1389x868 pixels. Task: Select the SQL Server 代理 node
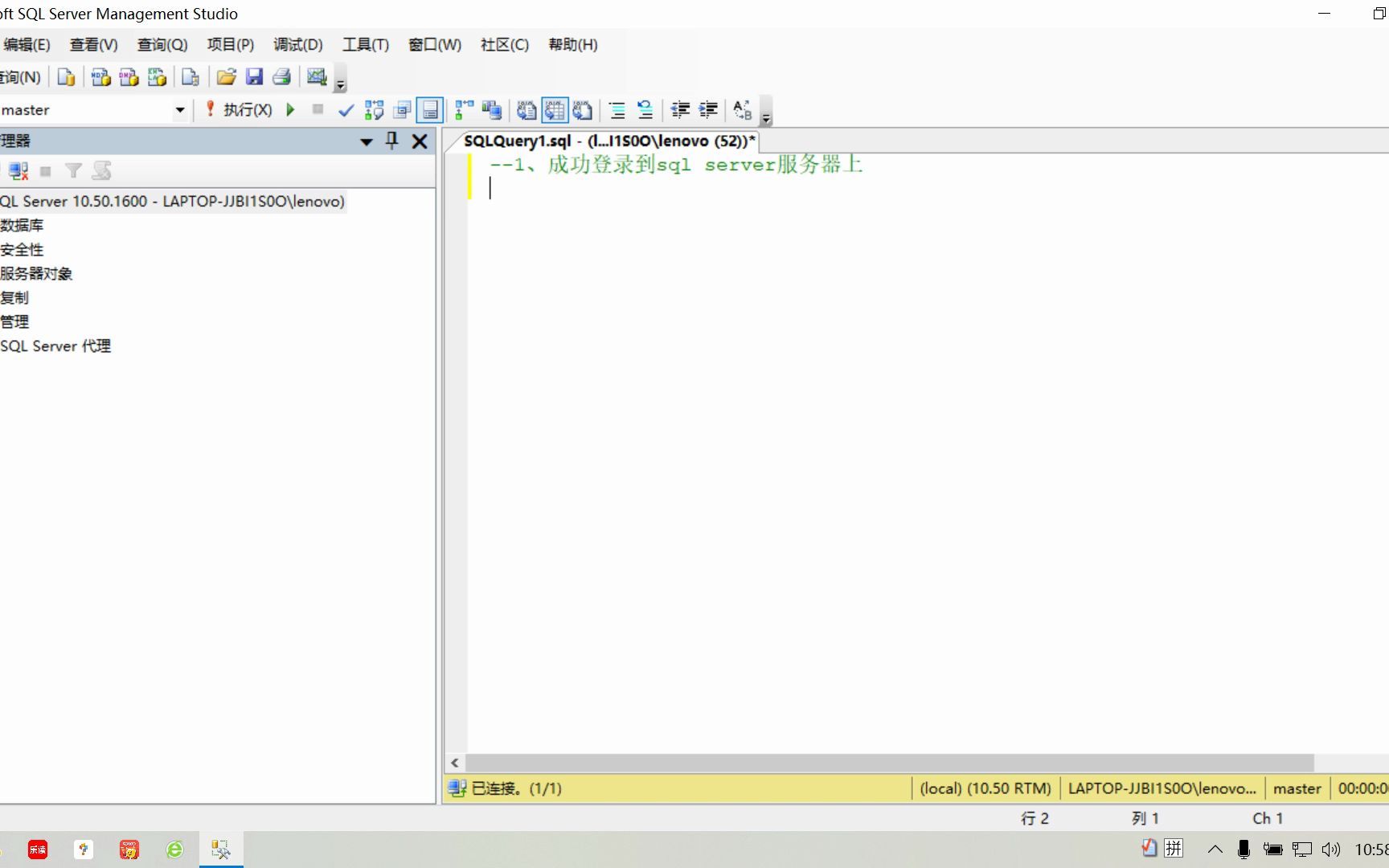point(55,346)
